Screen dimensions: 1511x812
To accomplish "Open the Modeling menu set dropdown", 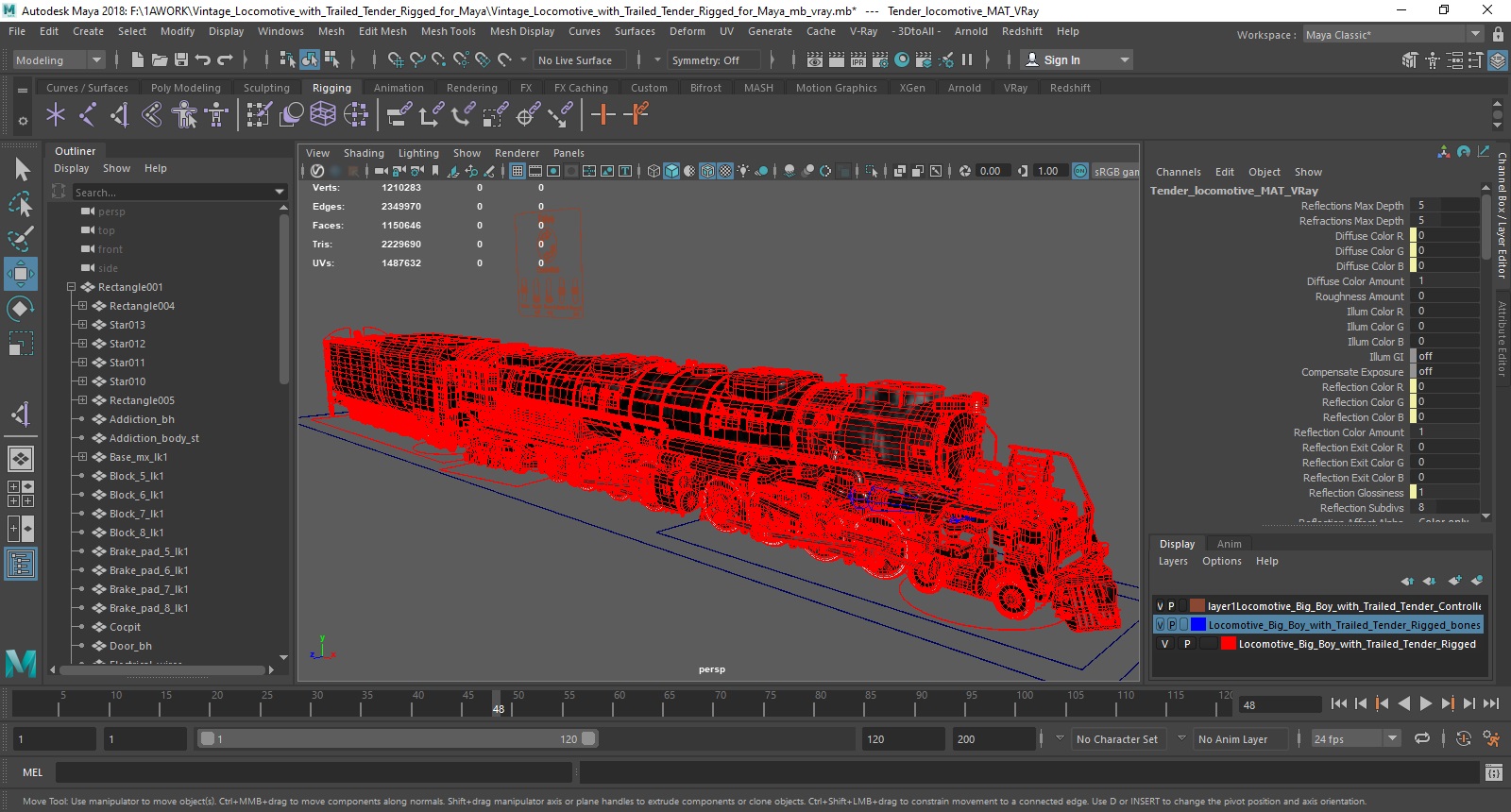I will 59,59.
